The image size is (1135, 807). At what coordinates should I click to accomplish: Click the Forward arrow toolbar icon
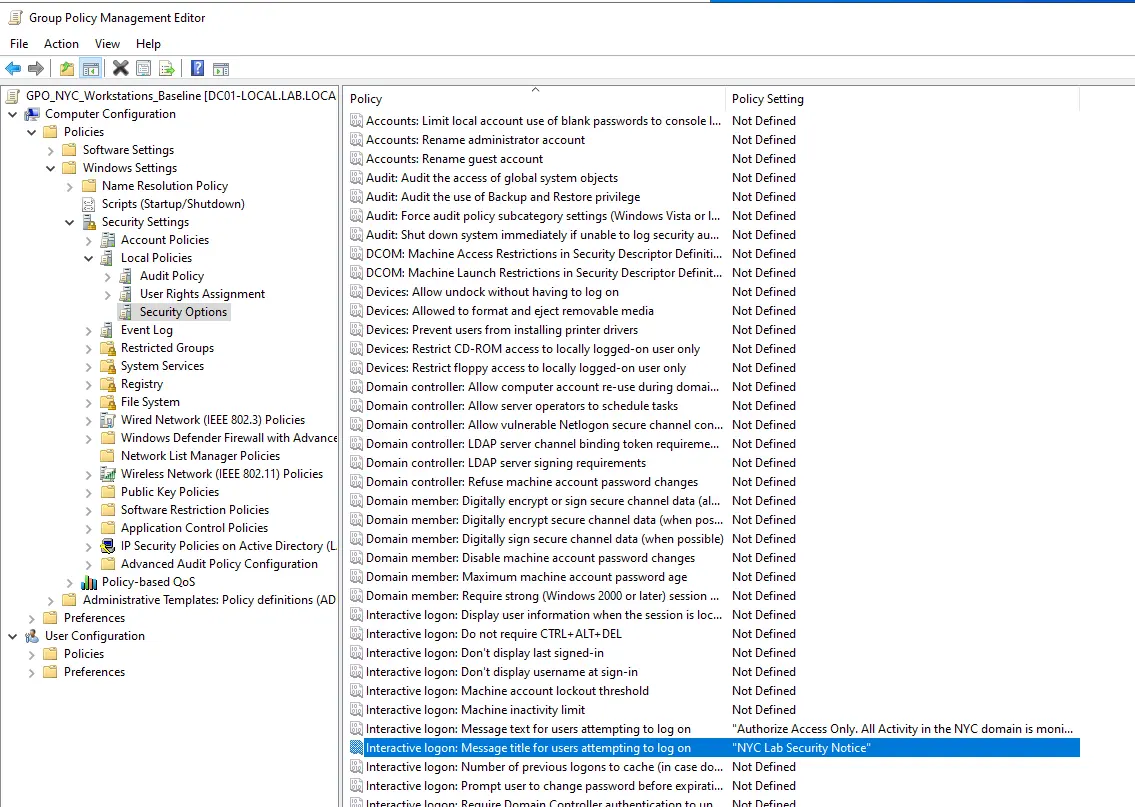[x=35, y=69]
